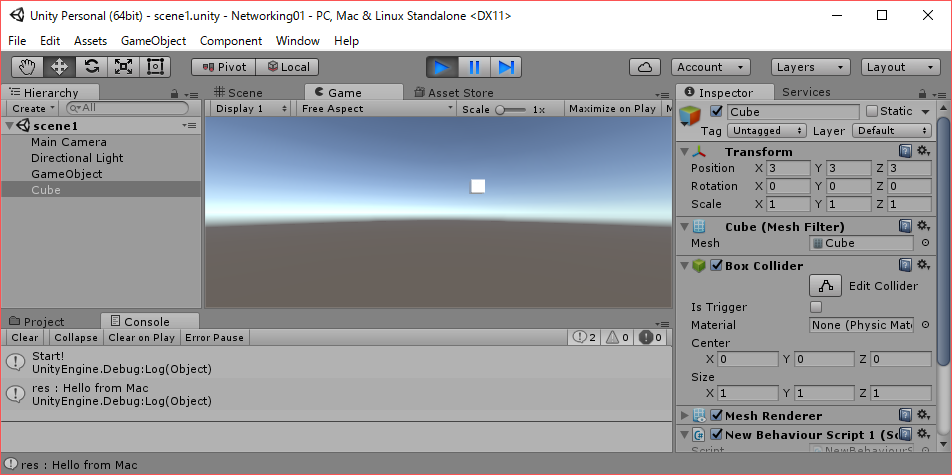Open the Cloud services icon
The image size is (952, 475).
645,67
